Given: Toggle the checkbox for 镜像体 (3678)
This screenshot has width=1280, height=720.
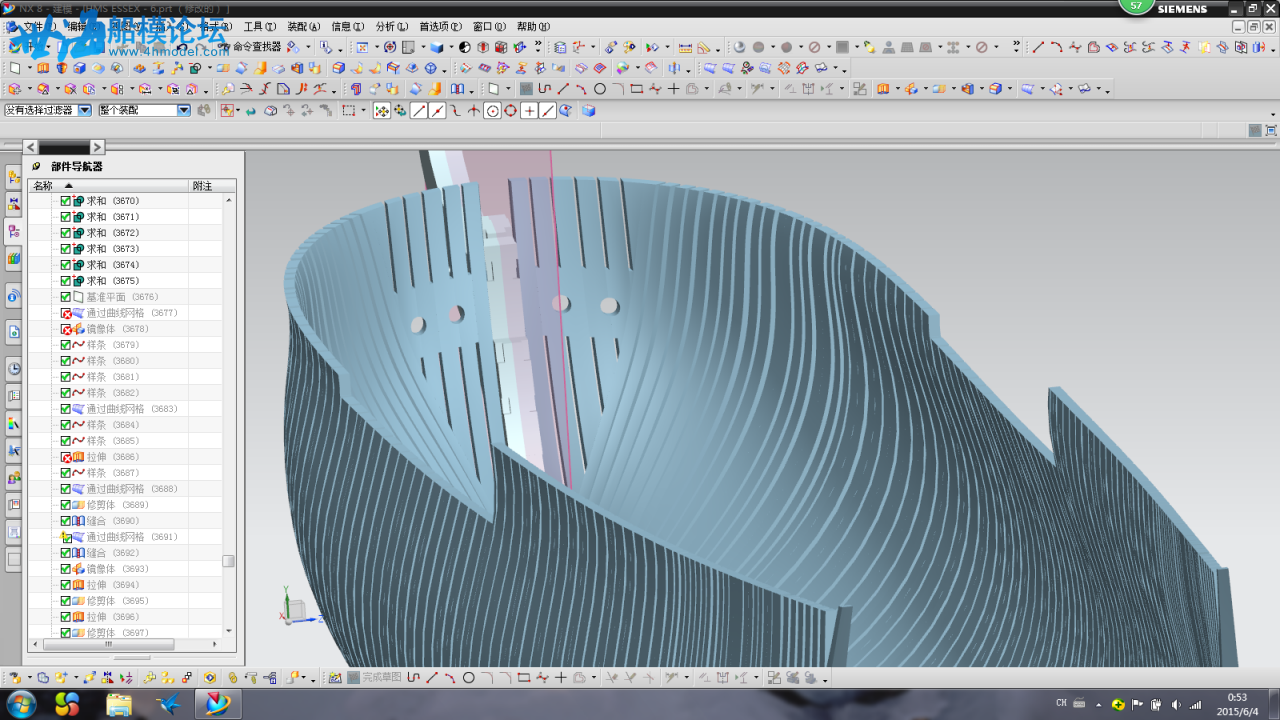Looking at the screenshot, I should pyautogui.click(x=66, y=329).
